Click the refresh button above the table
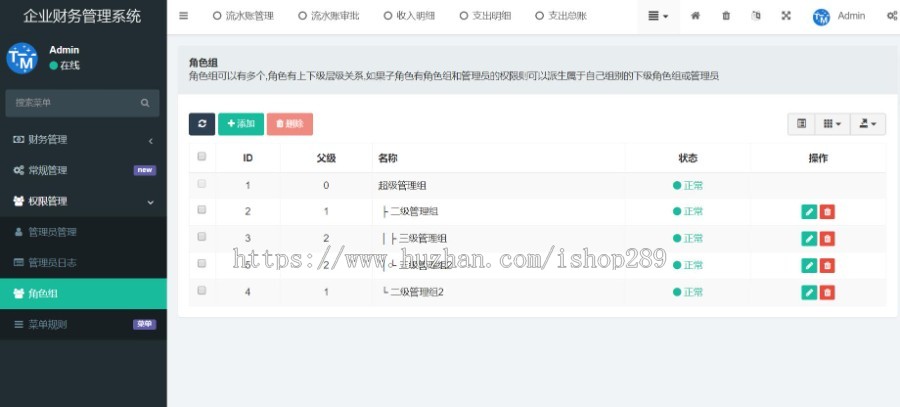Screen dimensions: 900x407 click(202, 124)
